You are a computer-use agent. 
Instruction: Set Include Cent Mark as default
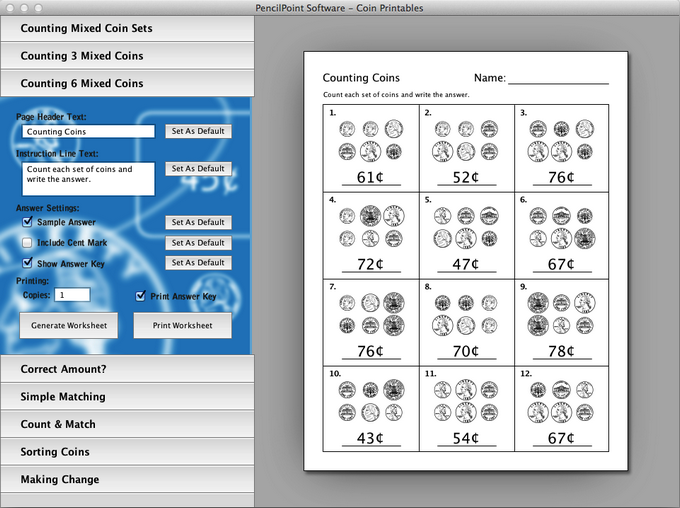[x=197, y=243]
